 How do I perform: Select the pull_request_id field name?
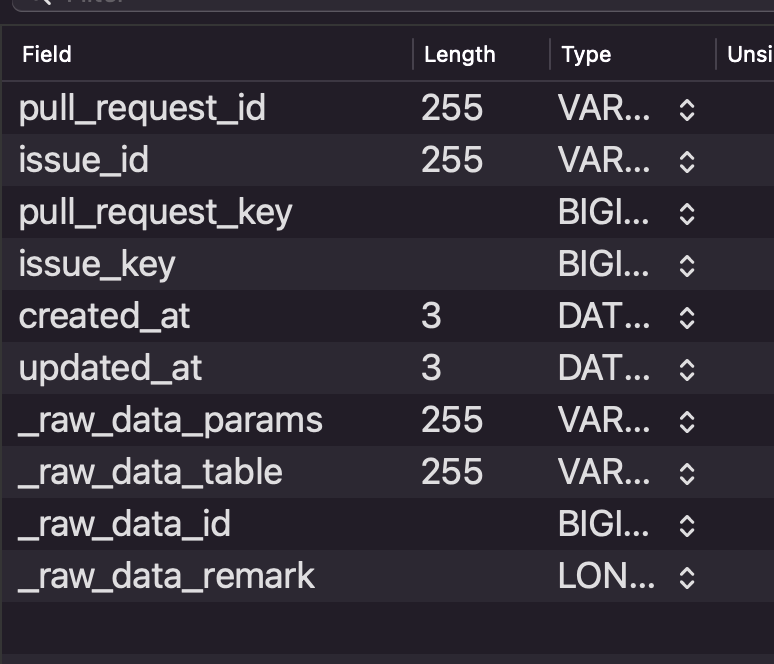coord(142,108)
